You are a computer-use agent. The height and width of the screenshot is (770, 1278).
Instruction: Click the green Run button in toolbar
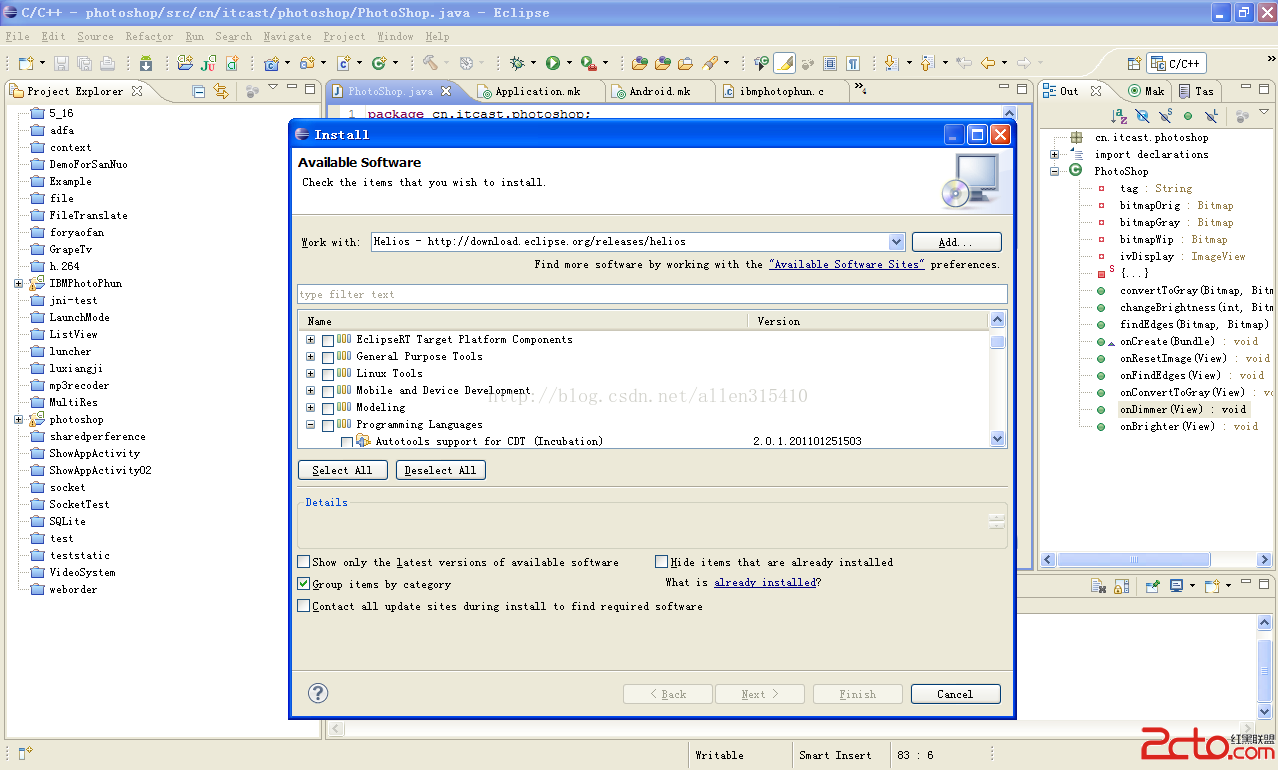tap(553, 63)
